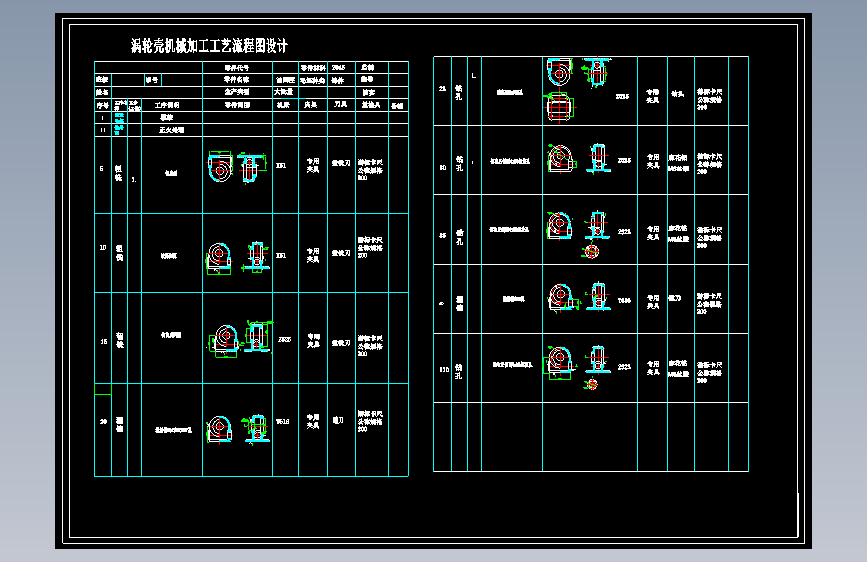Select the 专用夹具 cell in row 10
Screen dimensions: 867x562
click(x=313, y=254)
